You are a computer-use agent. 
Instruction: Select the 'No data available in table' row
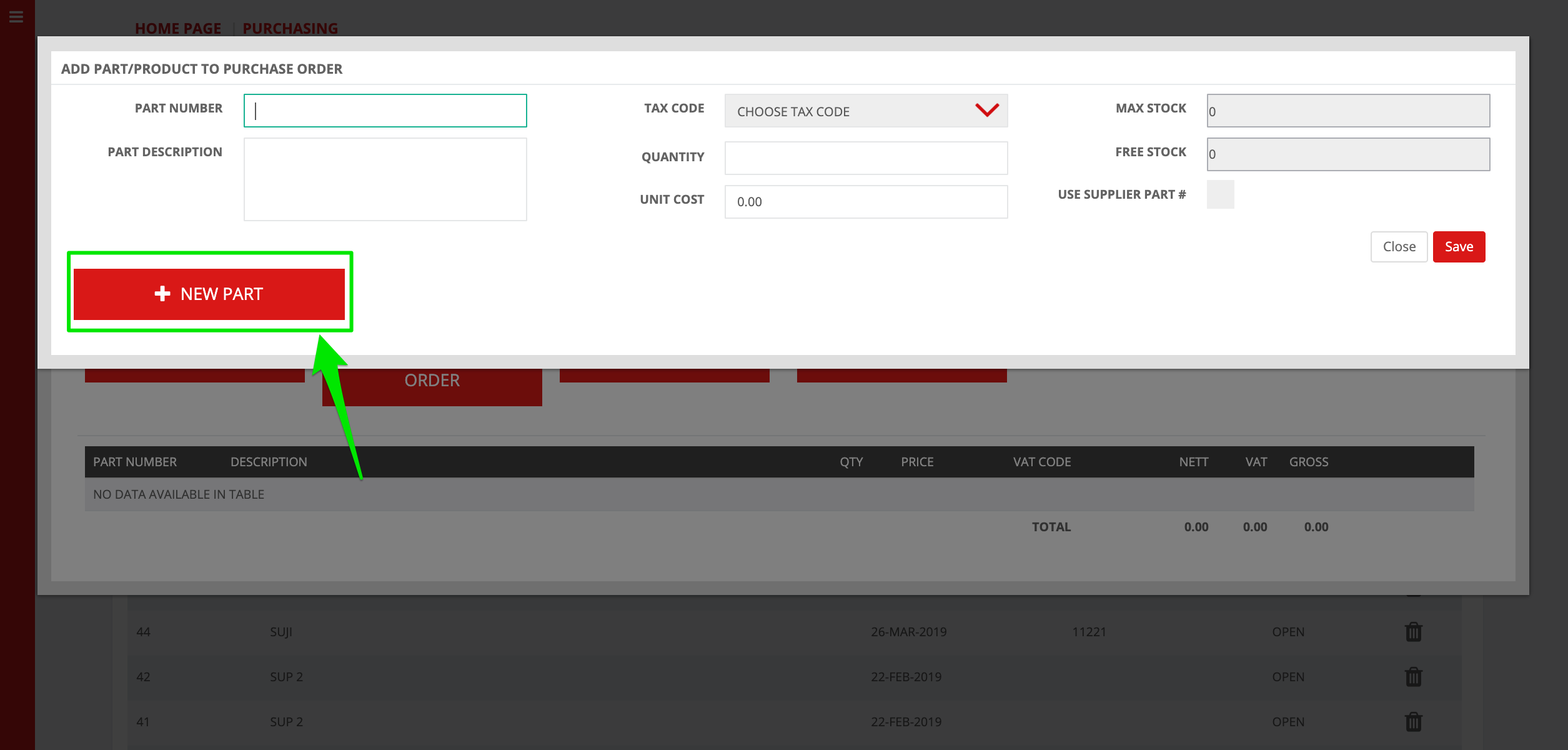pyautogui.click(x=779, y=494)
